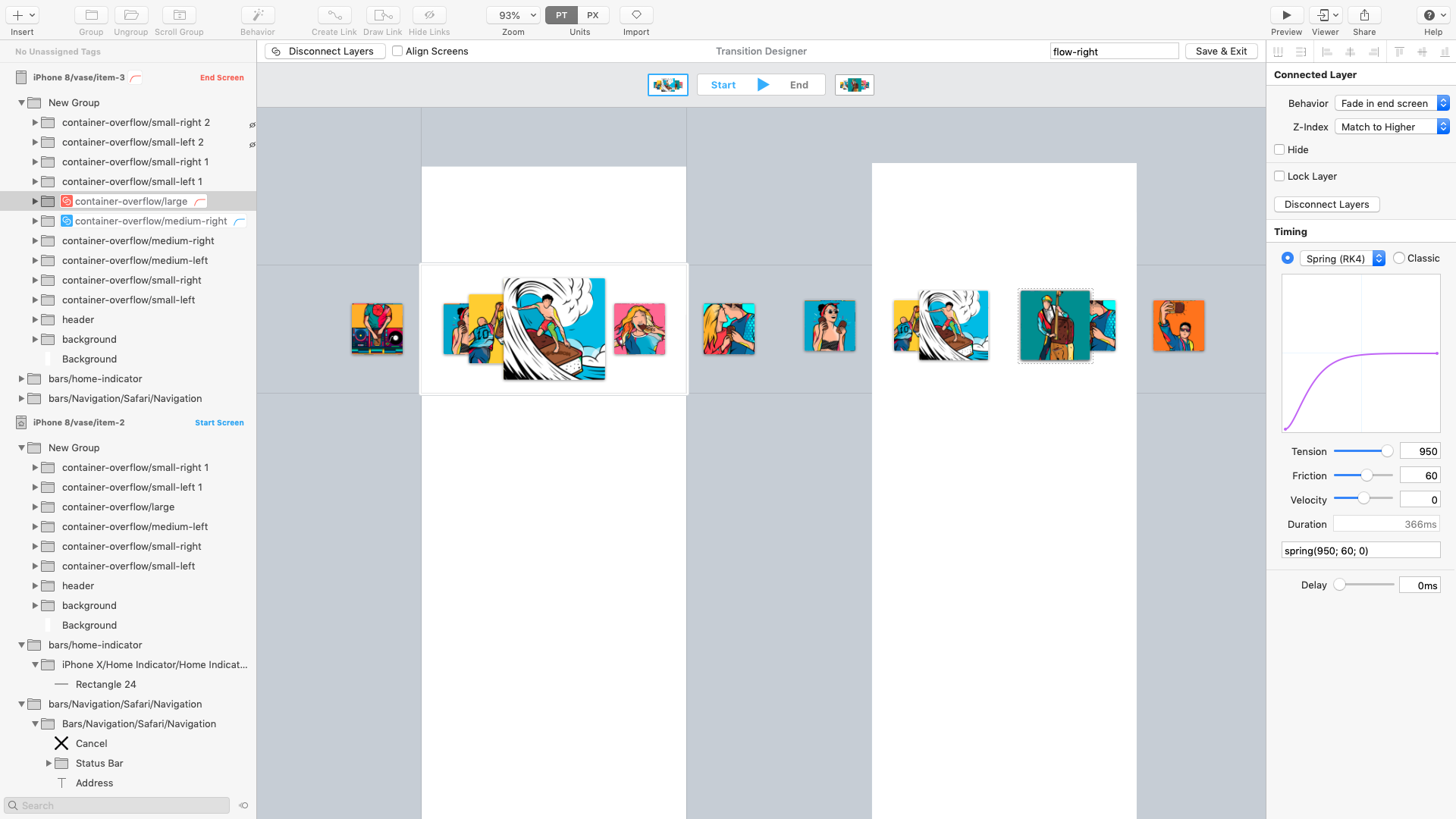
Task: Click the Ungroup toolbar icon
Action: (x=131, y=15)
